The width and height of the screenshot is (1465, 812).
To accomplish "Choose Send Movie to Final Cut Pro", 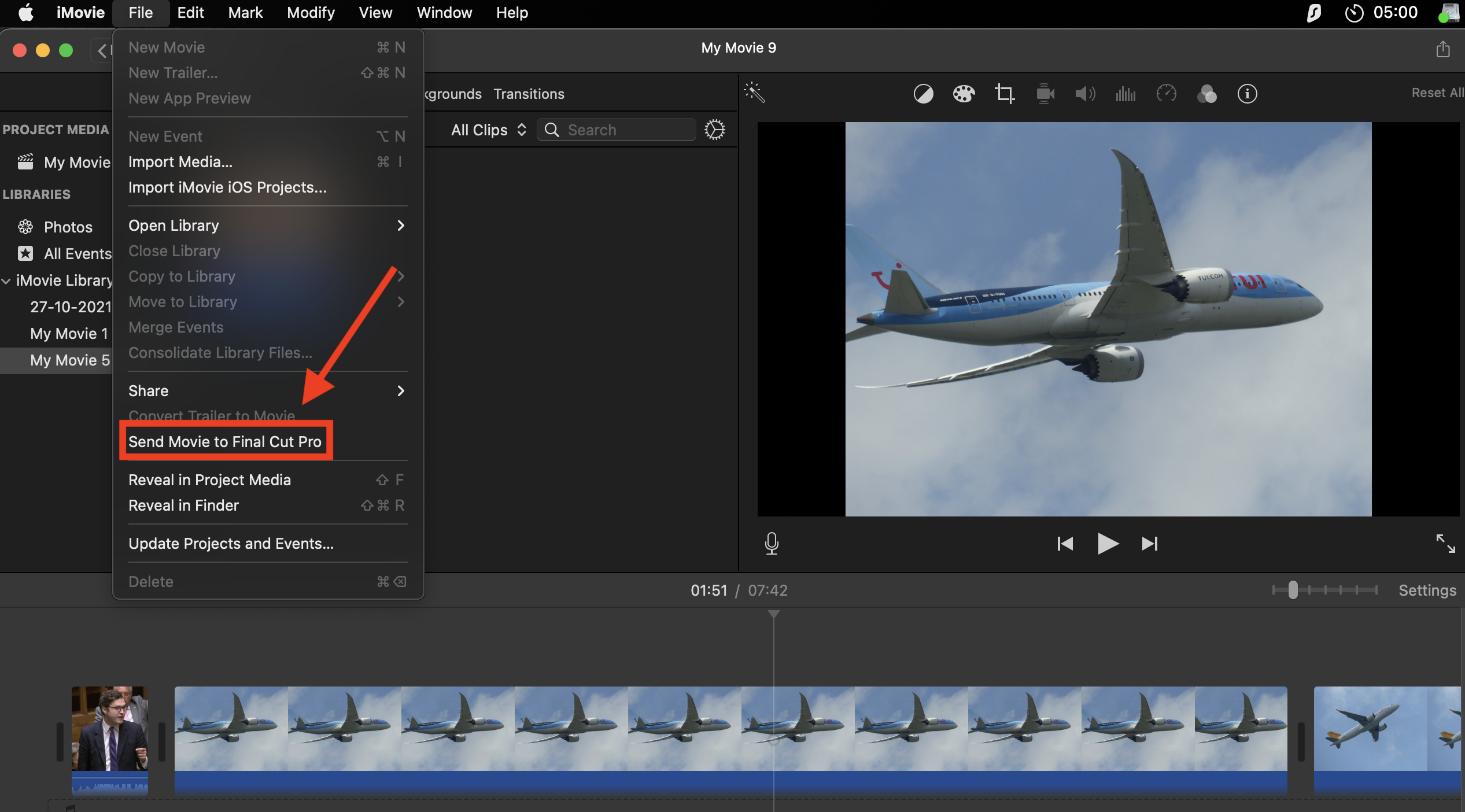I will pos(226,441).
